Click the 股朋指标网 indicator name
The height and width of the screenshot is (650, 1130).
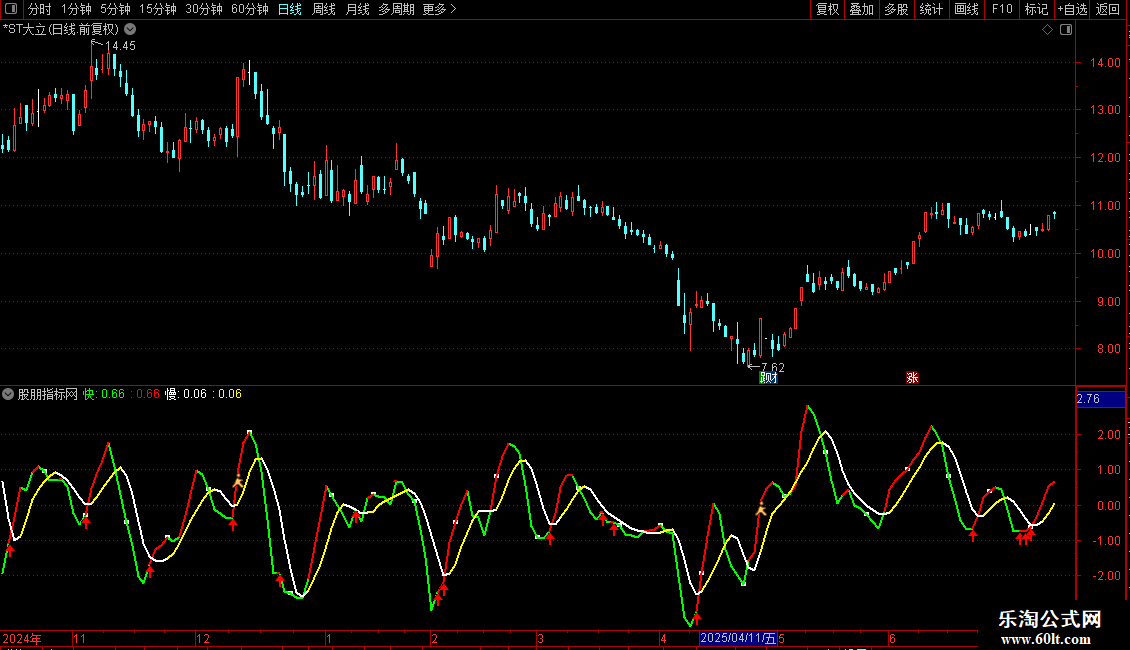pos(48,394)
